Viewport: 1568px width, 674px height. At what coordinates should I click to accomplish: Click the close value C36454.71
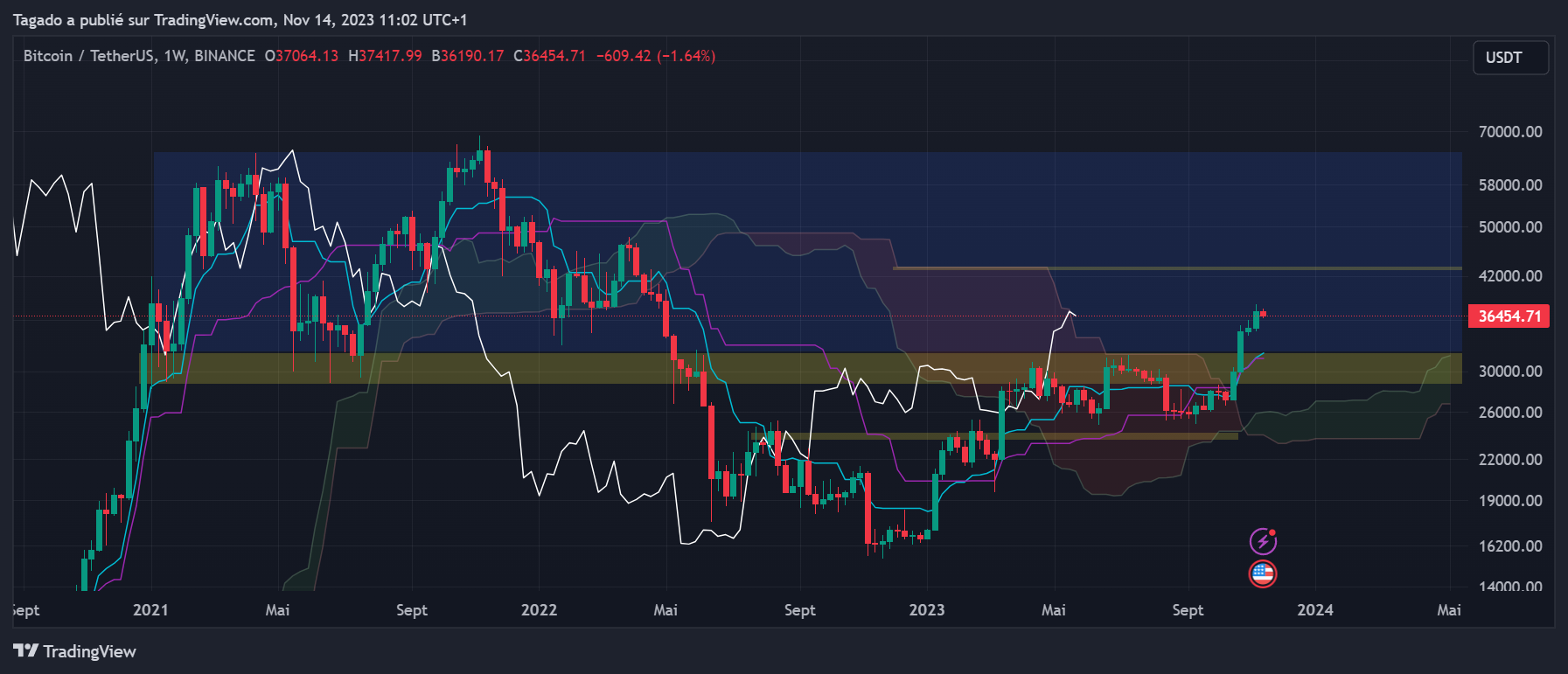pos(549,56)
